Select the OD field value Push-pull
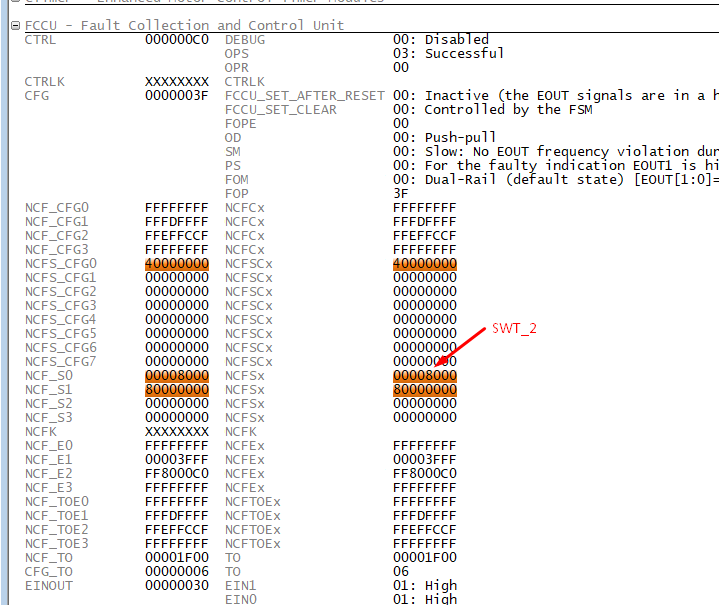The height and width of the screenshot is (605, 719). tap(444, 138)
